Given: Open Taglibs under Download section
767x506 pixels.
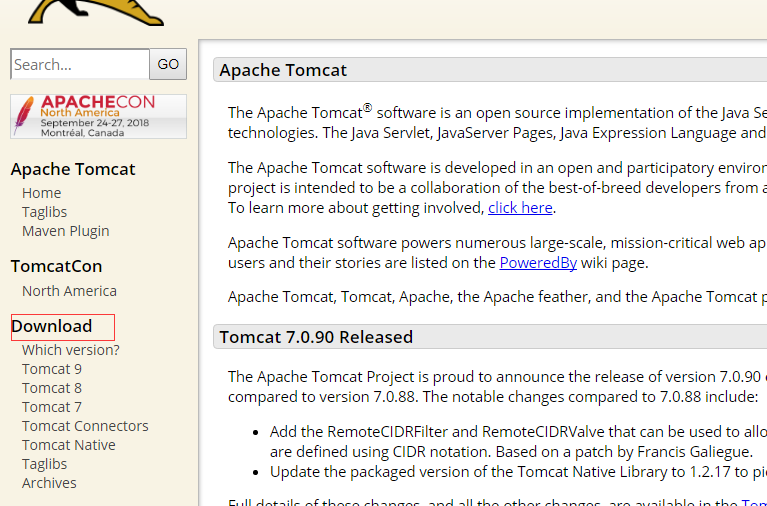Looking at the screenshot, I should pos(45,464).
